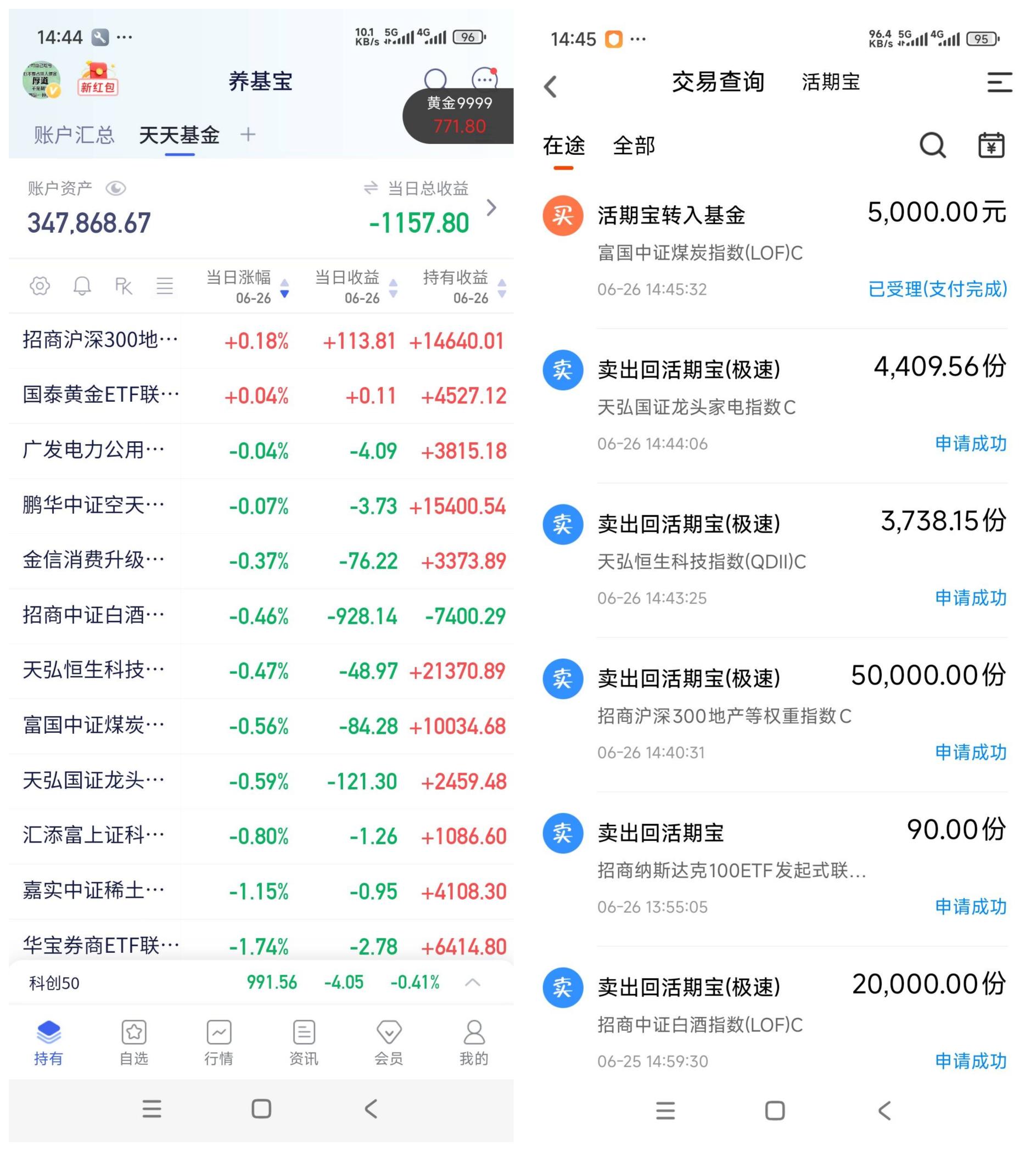Open 申请成功 for 招商沪深300地产等权重指数C
Image resolution: width=1036 pixels, height=1151 pixels.
[x=971, y=752]
